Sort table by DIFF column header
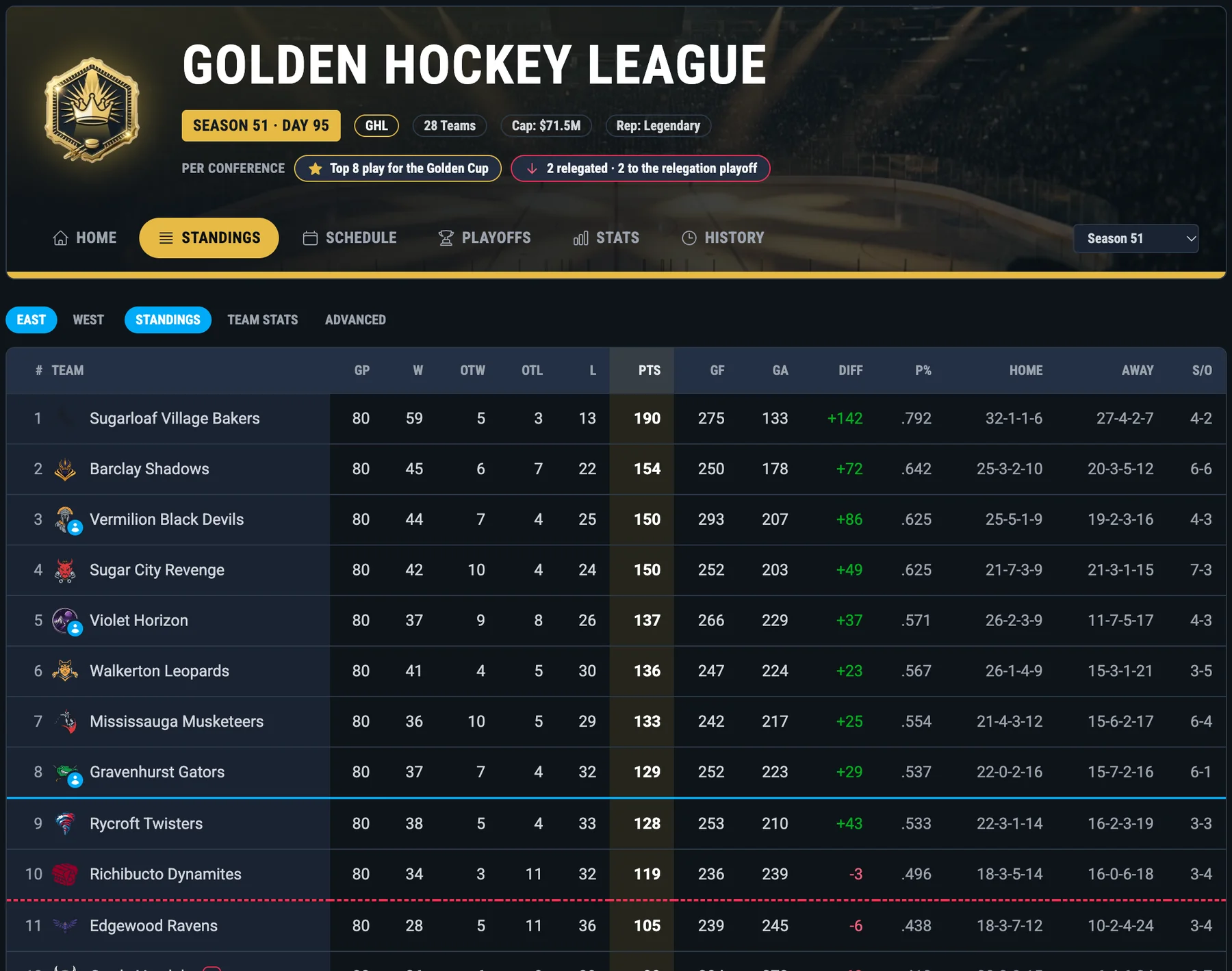 850,371
